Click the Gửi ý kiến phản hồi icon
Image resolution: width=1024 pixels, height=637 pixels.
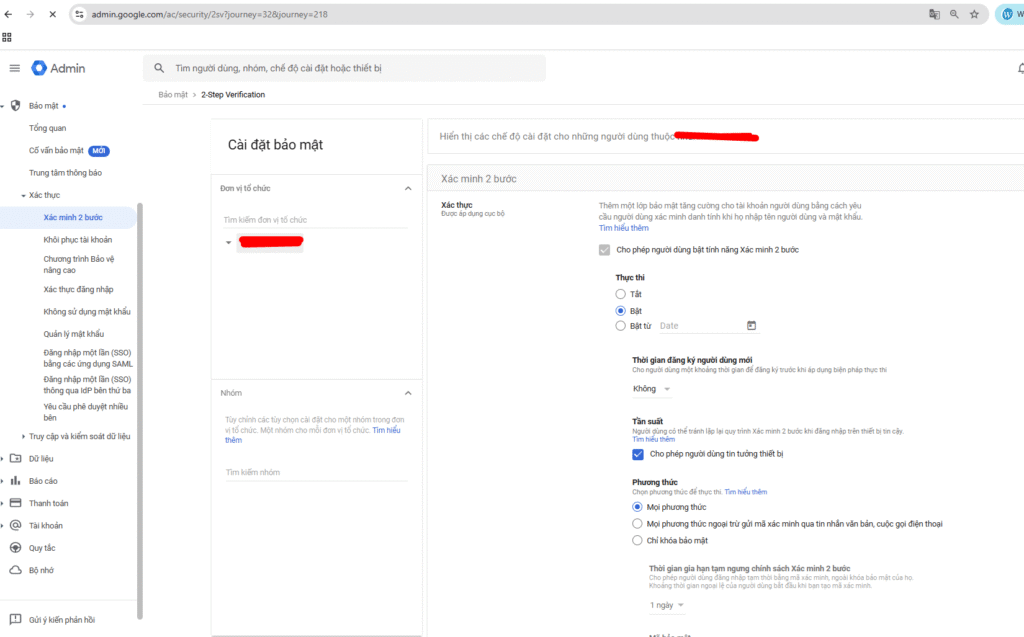[x=15, y=620]
